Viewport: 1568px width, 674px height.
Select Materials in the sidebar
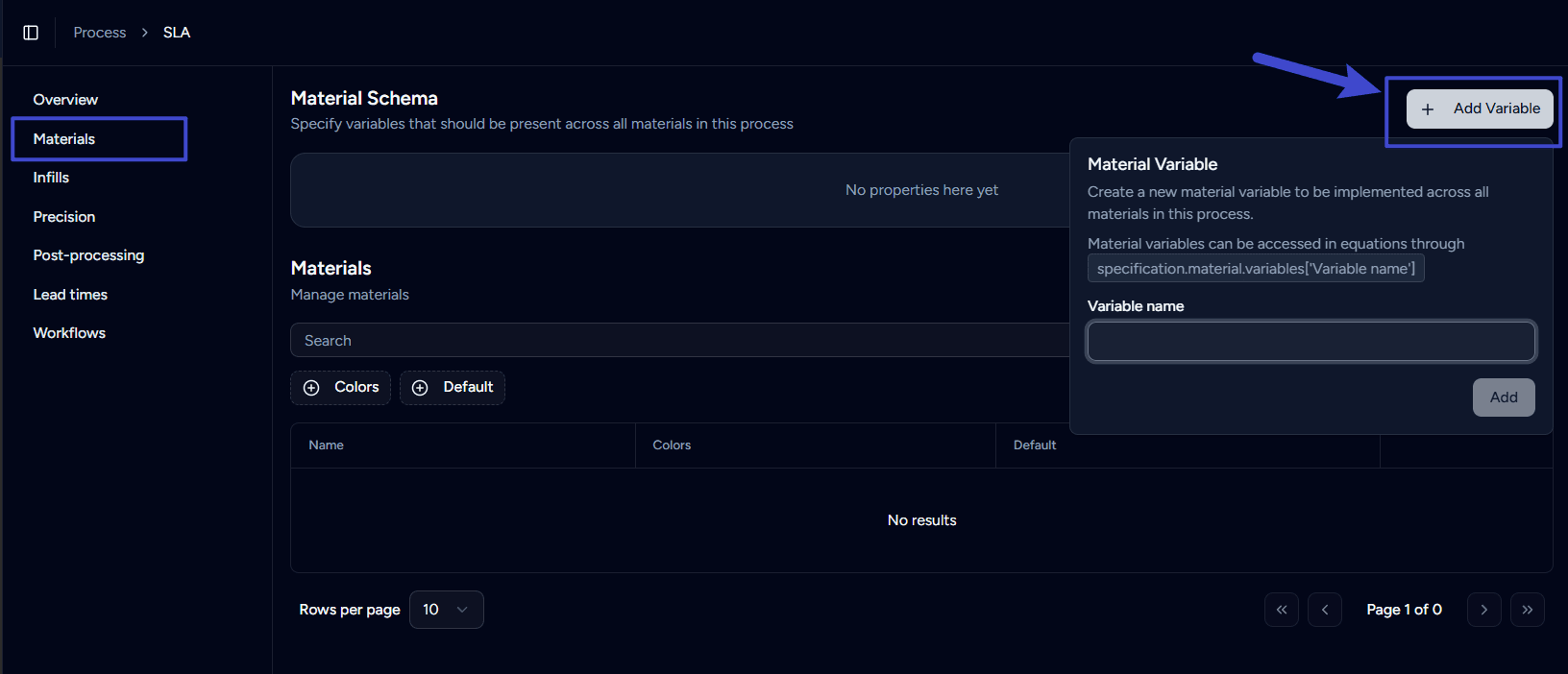(64, 139)
